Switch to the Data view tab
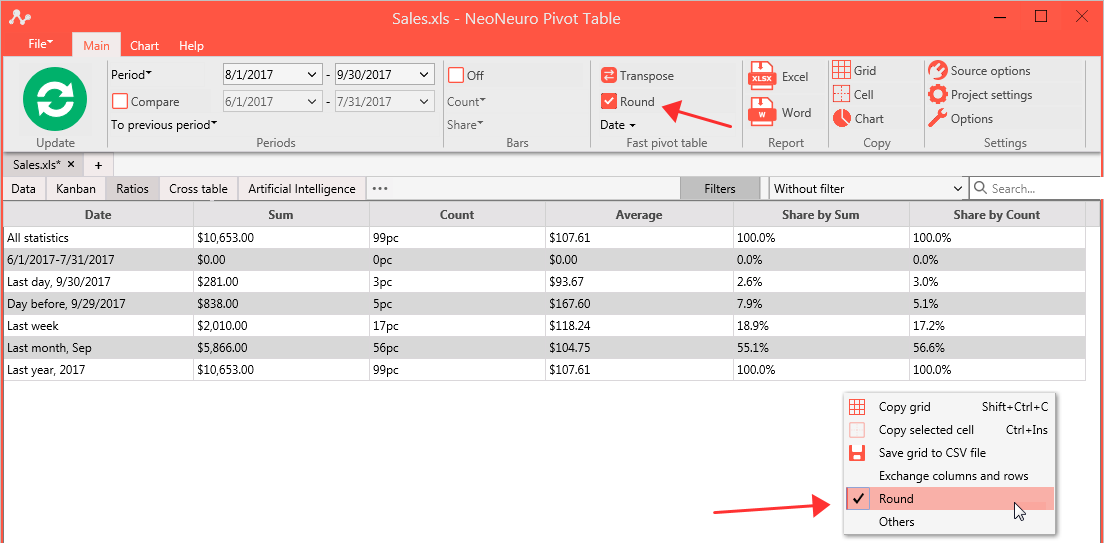 (23, 189)
